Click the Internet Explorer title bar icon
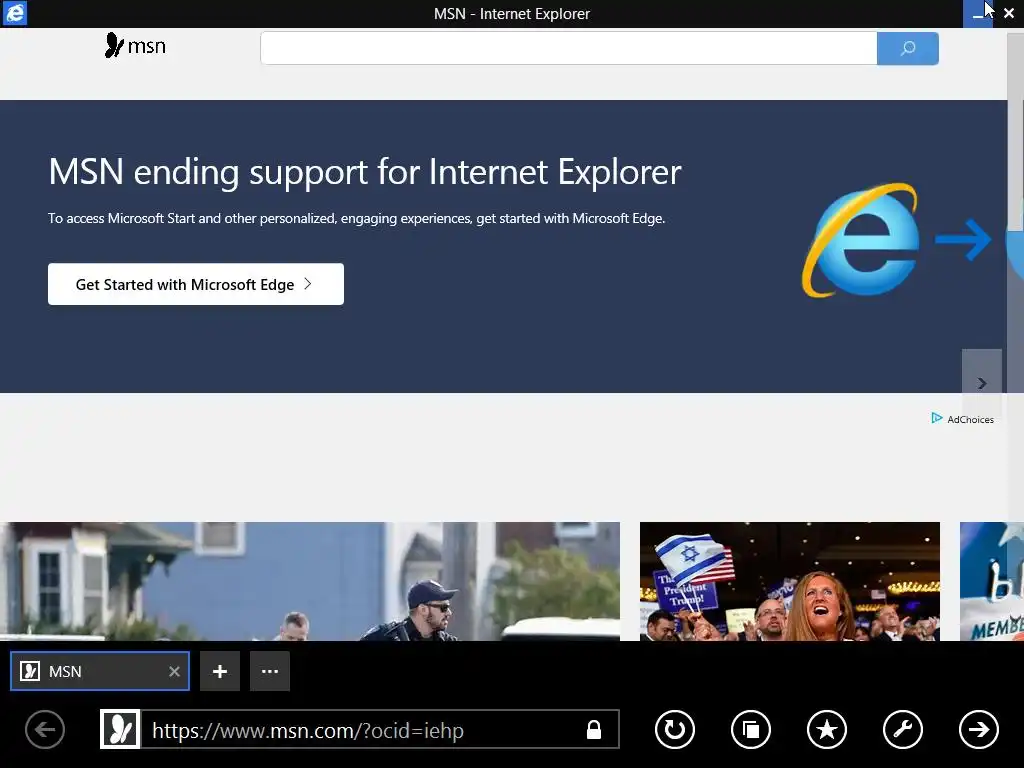This screenshot has height=768, width=1024. [14, 13]
